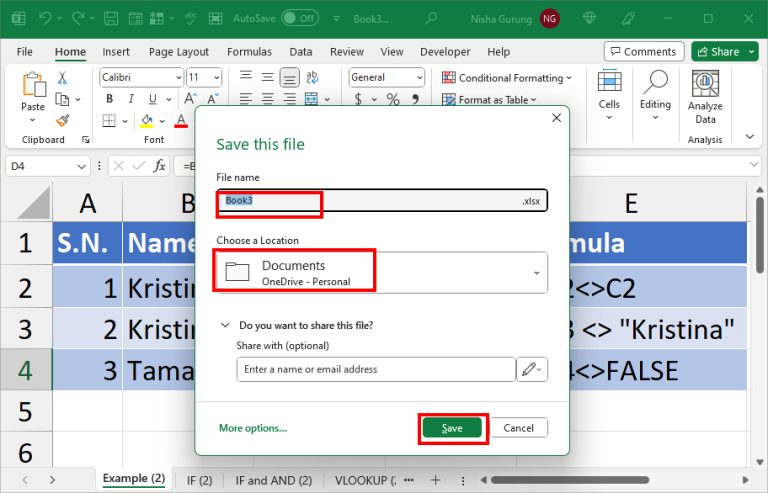The image size is (768, 493).
Task: Click the Paste clipboard icon
Action: 33,84
